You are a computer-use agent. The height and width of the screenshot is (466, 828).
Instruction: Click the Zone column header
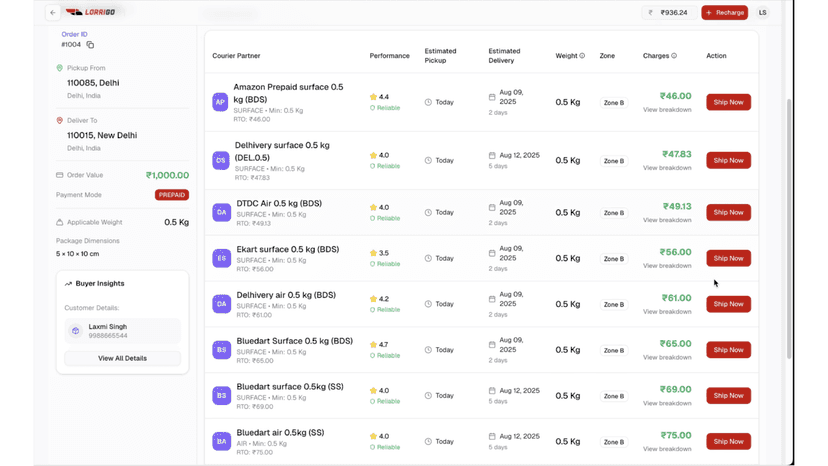tap(607, 55)
